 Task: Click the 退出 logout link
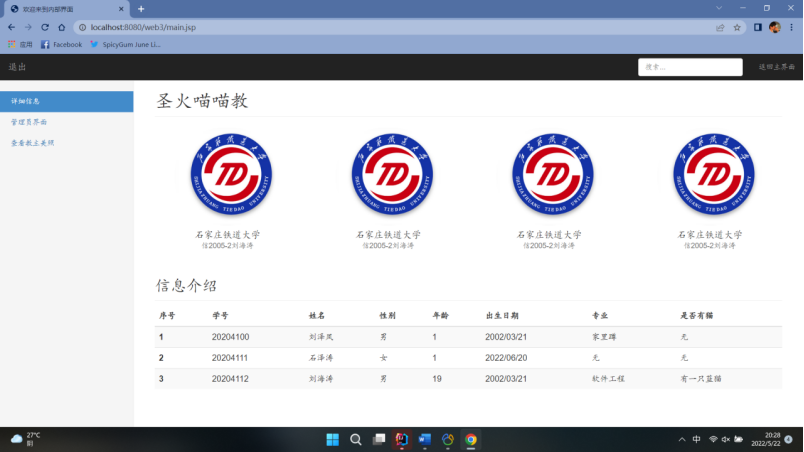[17, 67]
